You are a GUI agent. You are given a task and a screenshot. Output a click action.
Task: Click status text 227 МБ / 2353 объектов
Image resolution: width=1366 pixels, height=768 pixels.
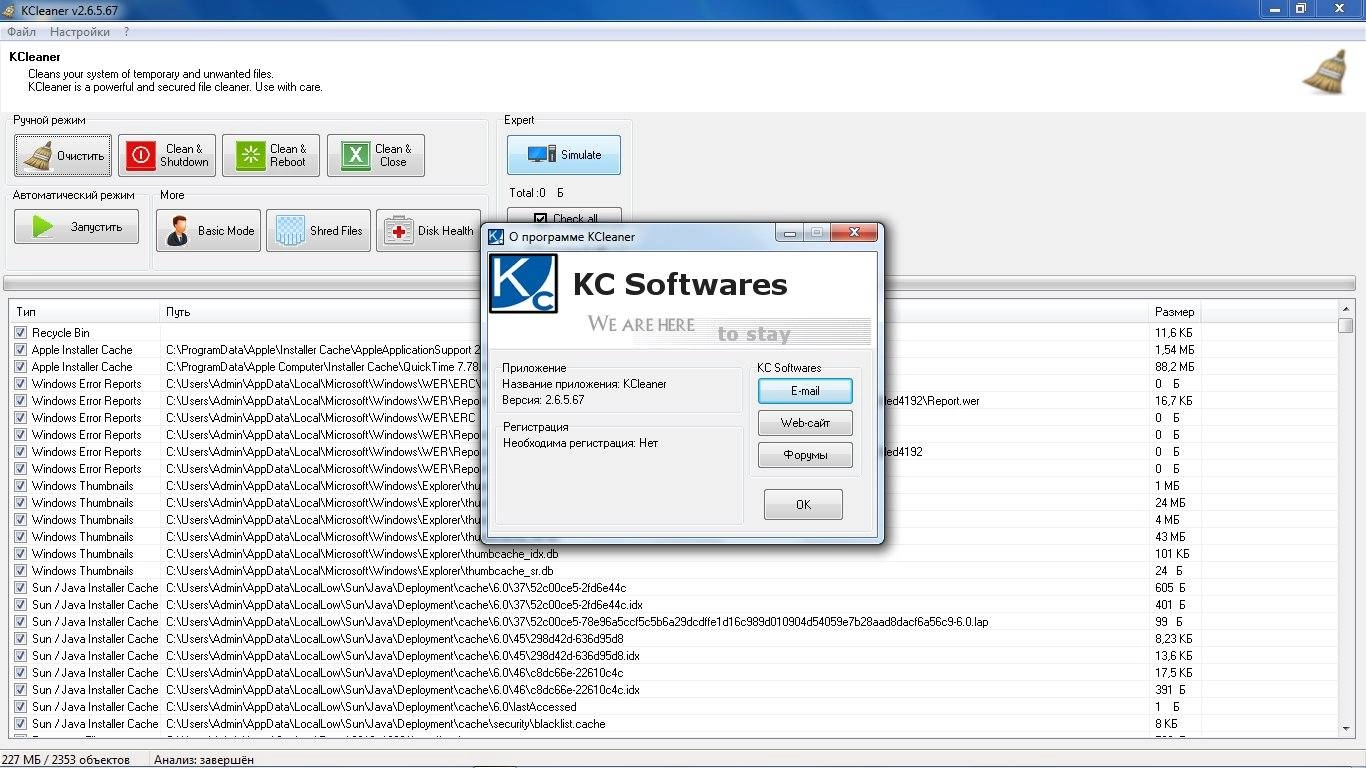(x=66, y=759)
